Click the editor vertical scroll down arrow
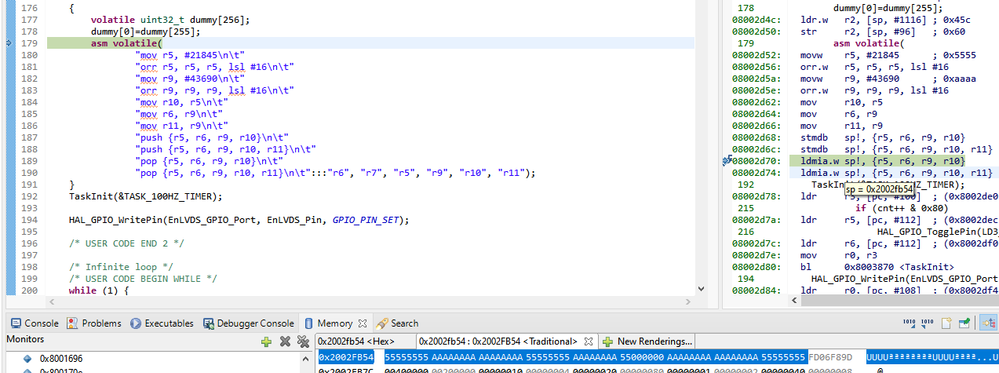Viewport: 999px width, 373px height. 701,289
